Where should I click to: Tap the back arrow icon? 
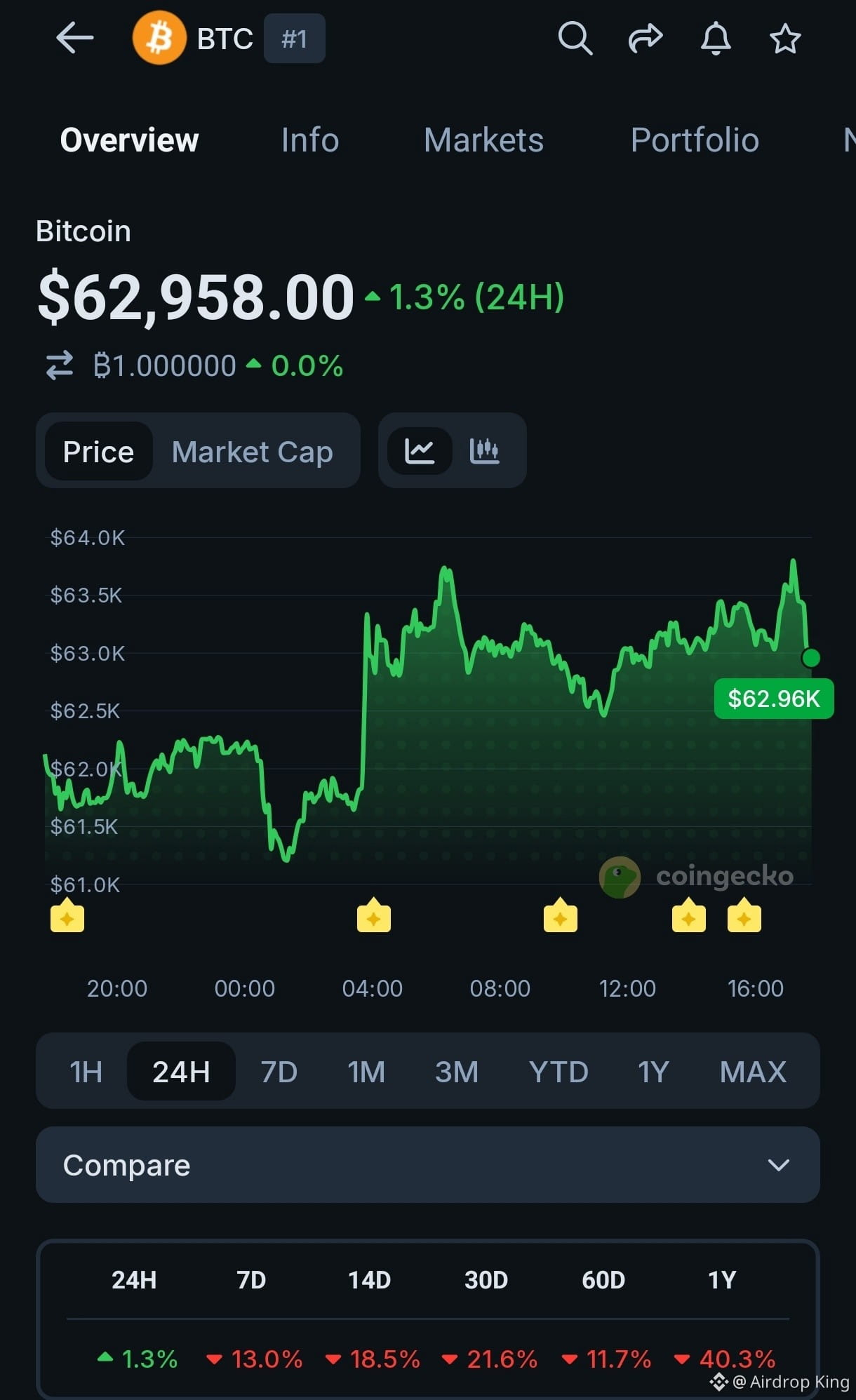click(75, 38)
